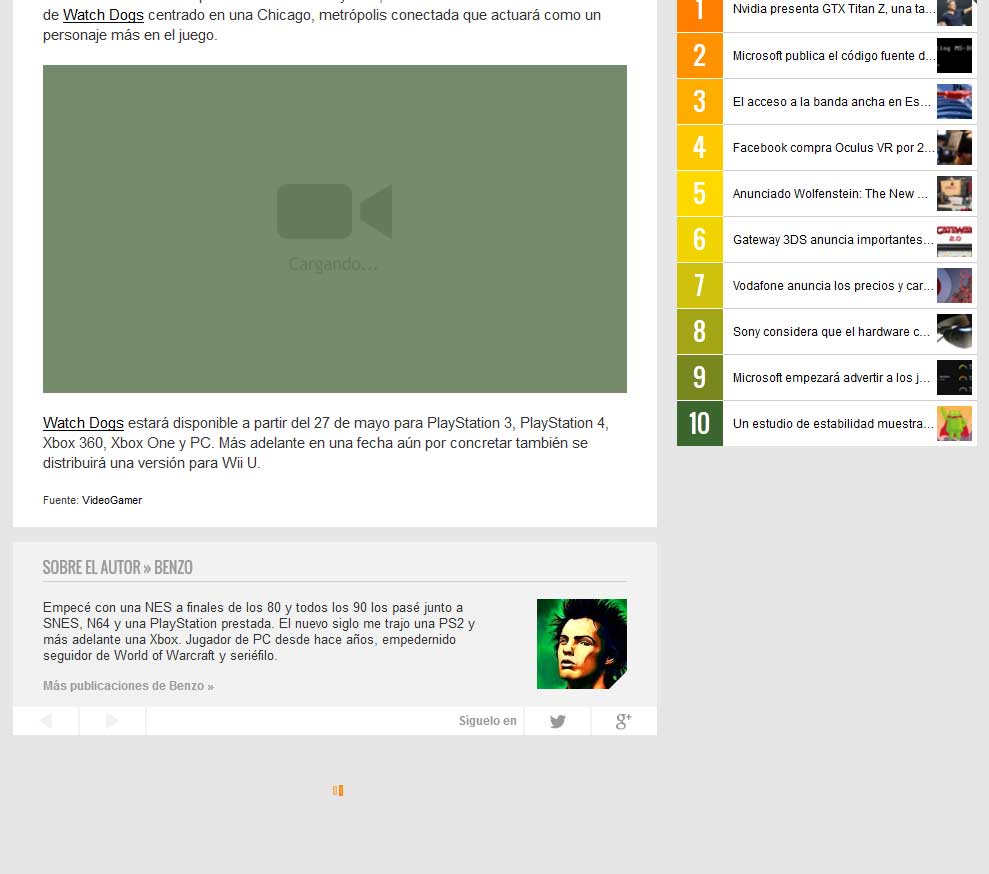
Task: Open 'Anunciado Wolfenstein: The New' headline
Action: click(830, 194)
